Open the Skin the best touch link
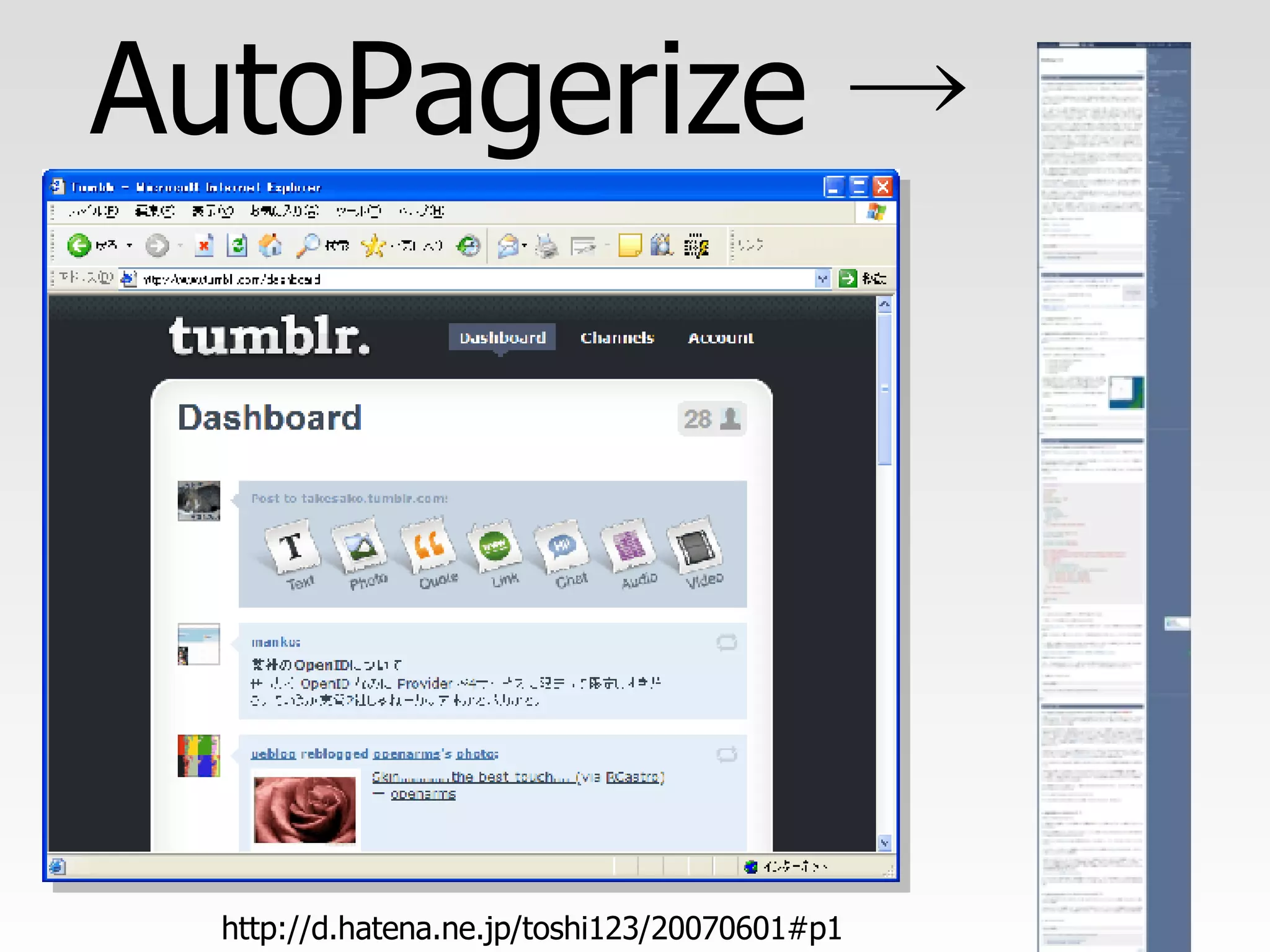This screenshot has height=952, width=1270. tap(473, 777)
